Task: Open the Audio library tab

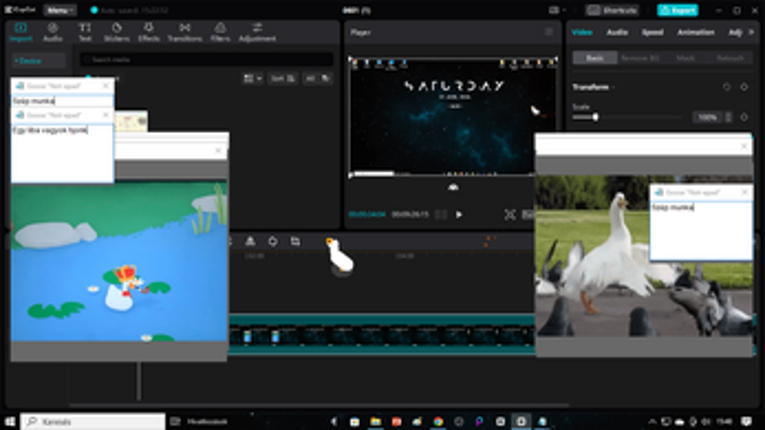Action: tap(52, 32)
